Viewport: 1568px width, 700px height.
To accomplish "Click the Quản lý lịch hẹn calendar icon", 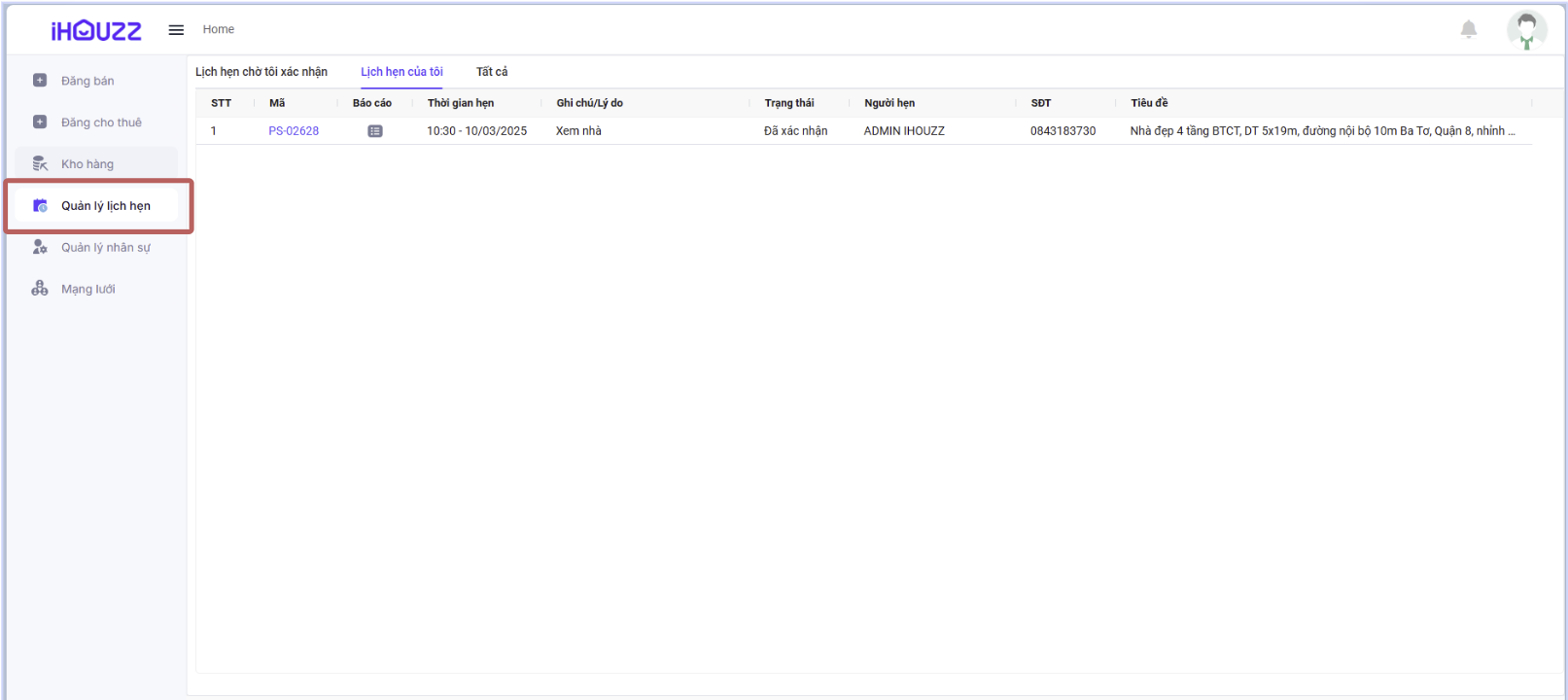I will [40, 205].
